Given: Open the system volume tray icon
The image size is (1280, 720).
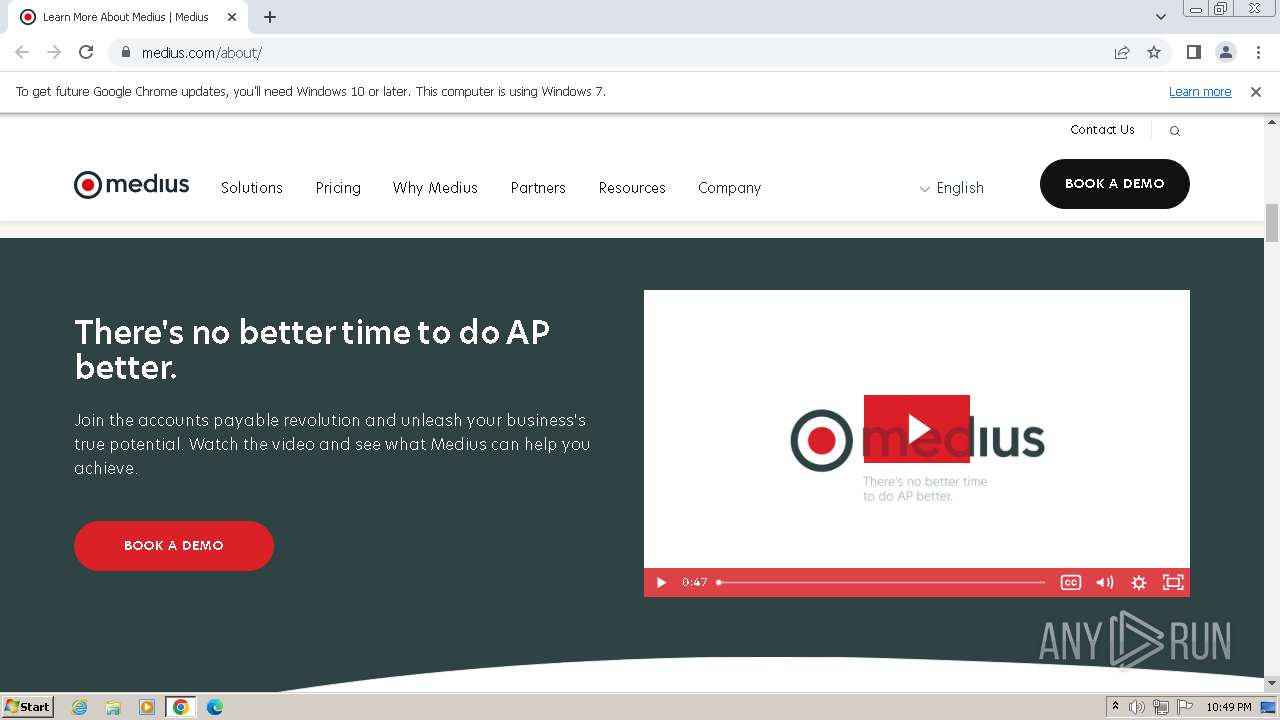Looking at the screenshot, I should pos(1137,707).
